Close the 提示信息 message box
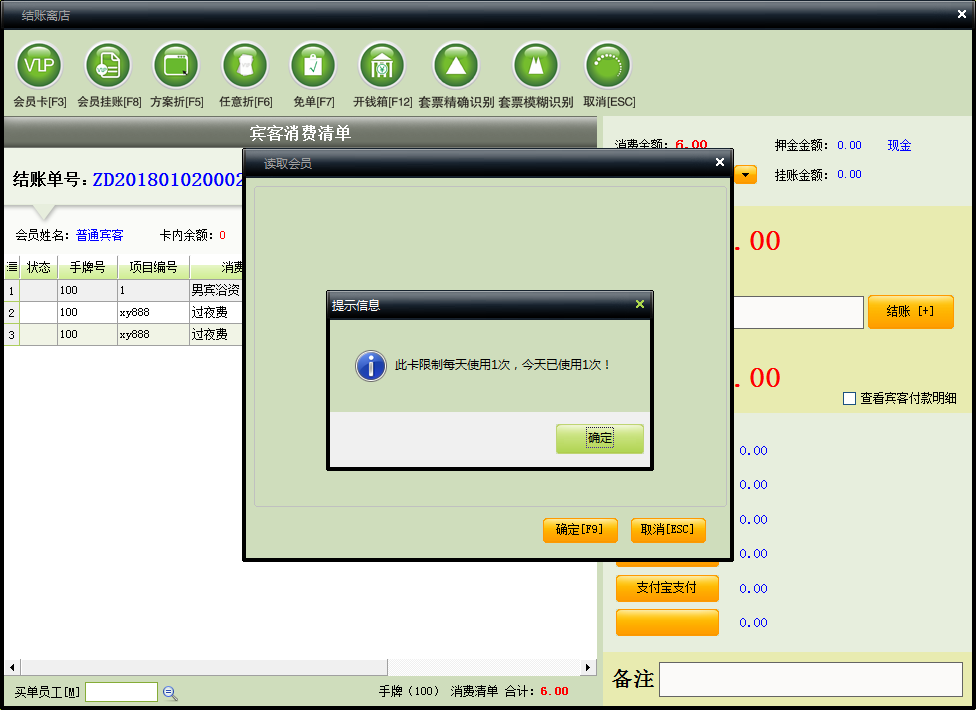The width and height of the screenshot is (976, 710). point(640,305)
